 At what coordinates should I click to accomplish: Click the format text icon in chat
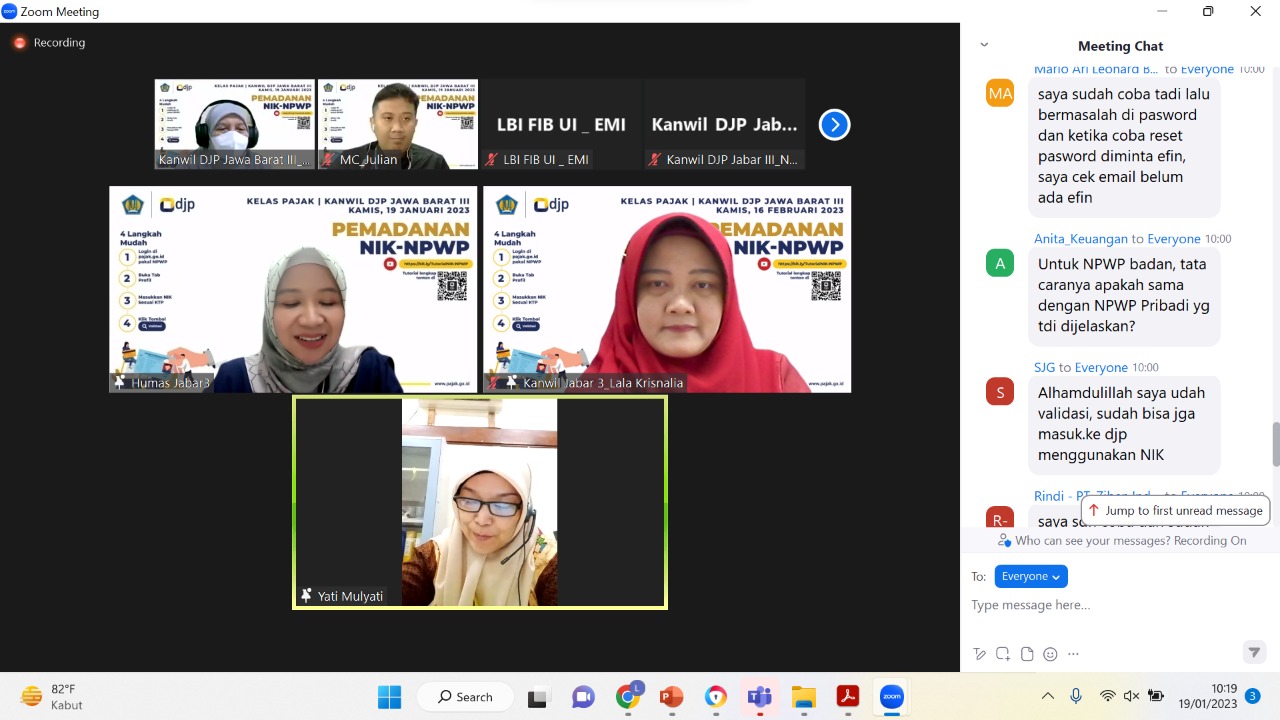980,654
